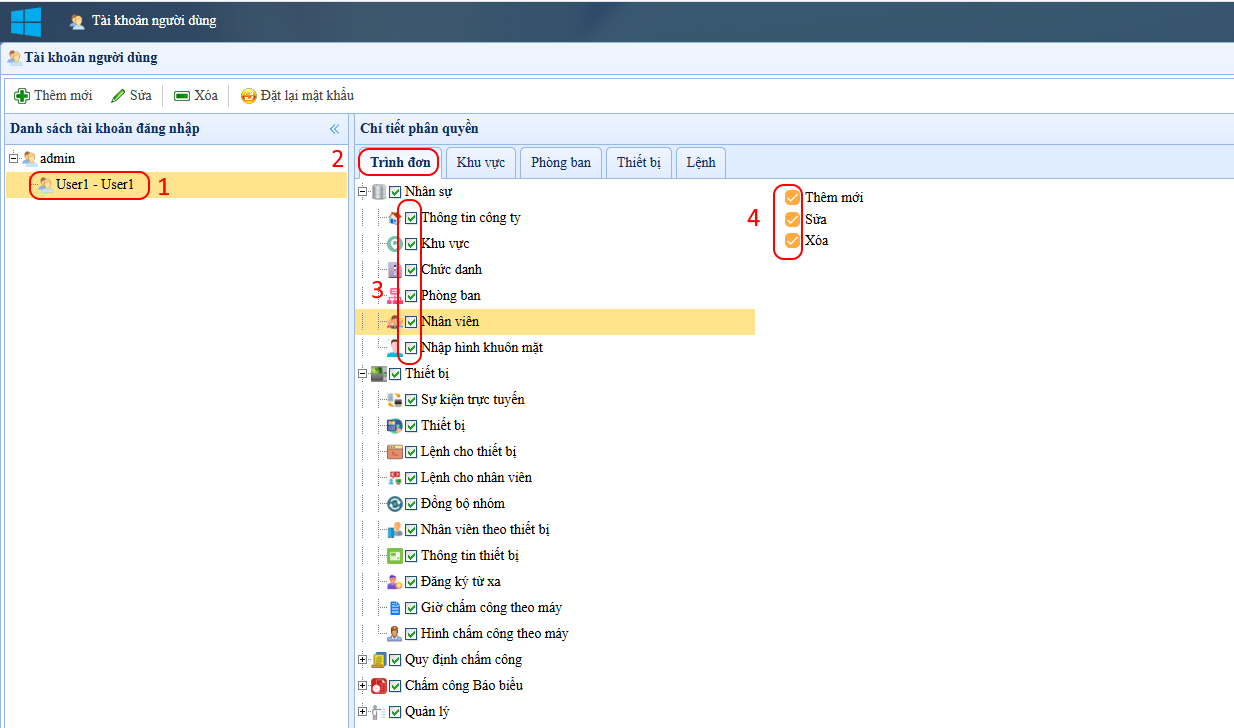The height and width of the screenshot is (728, 1234).
Task: Click the Giờ chấm công theo máy icon
Action: pos(395,608)
